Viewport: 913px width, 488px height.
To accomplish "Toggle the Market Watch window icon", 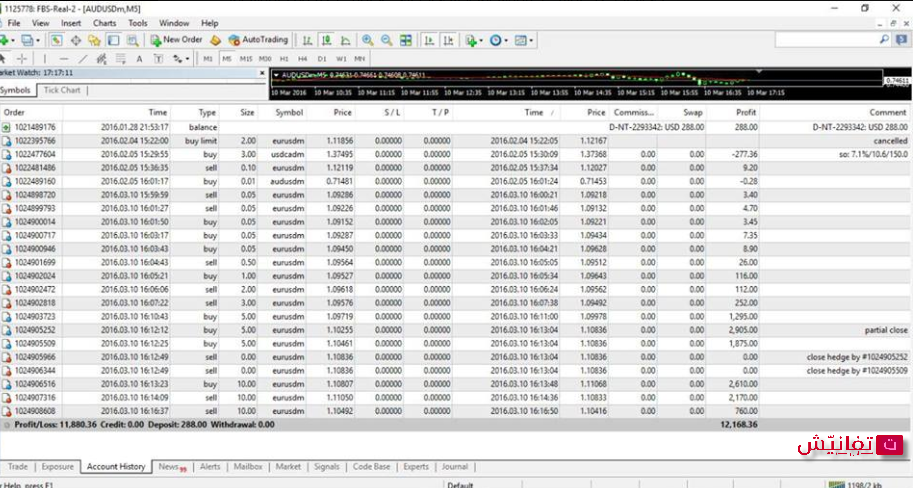I will (x=56, y=40).
